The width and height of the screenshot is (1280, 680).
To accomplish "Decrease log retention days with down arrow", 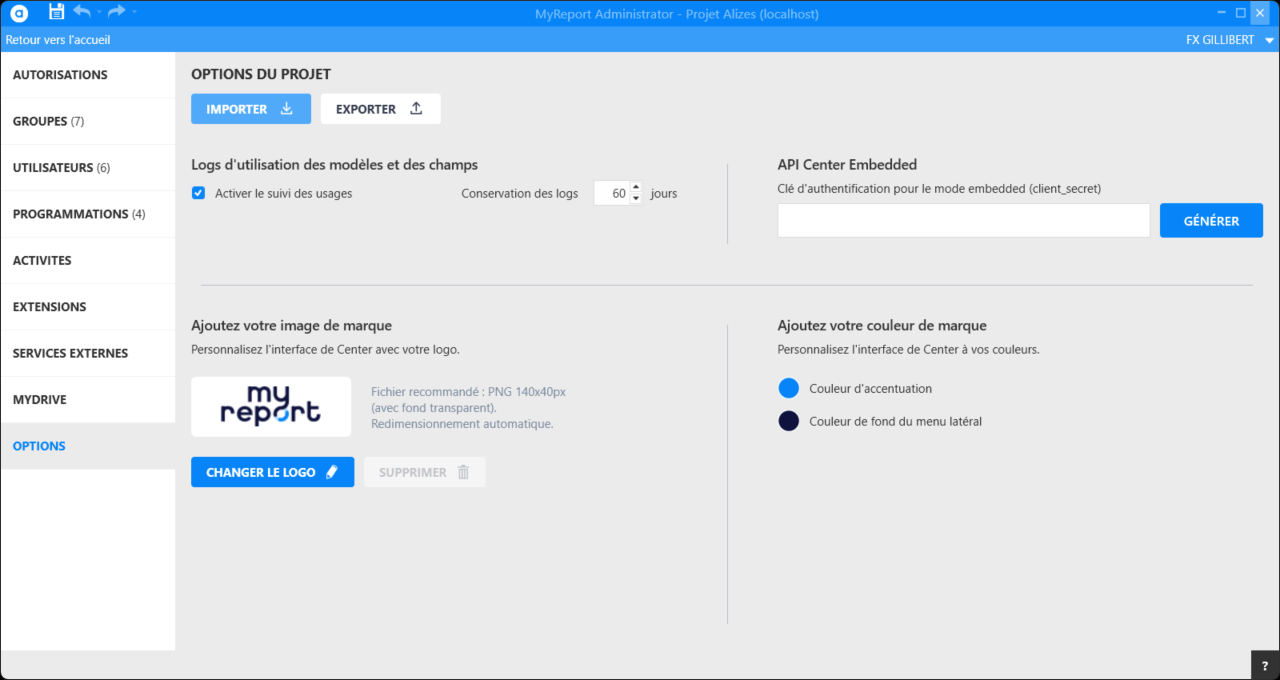I will (x=636, y=199).
